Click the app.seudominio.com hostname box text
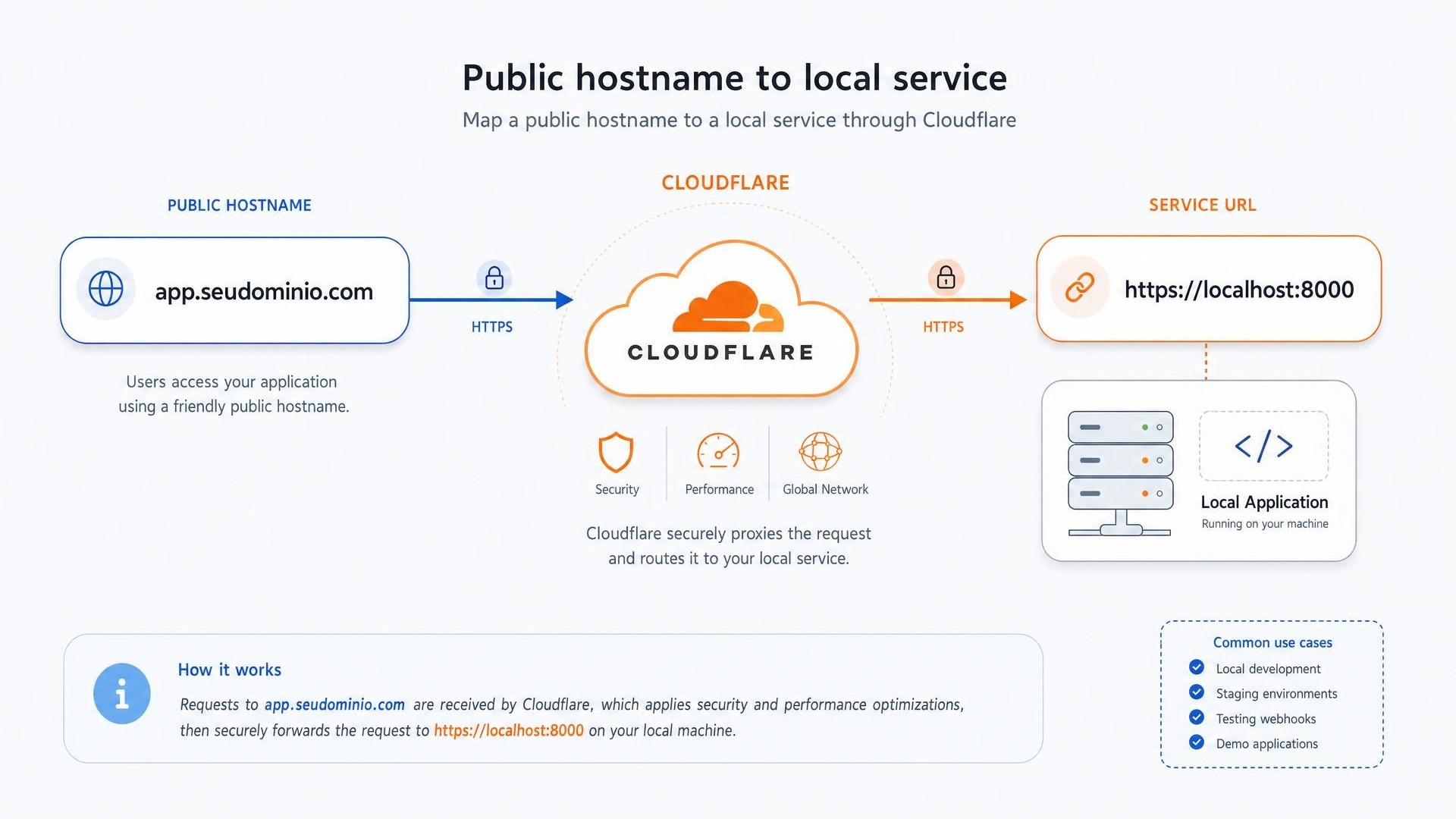The image size is (1456, 819). pyautogui.click(x=264, y=292)
